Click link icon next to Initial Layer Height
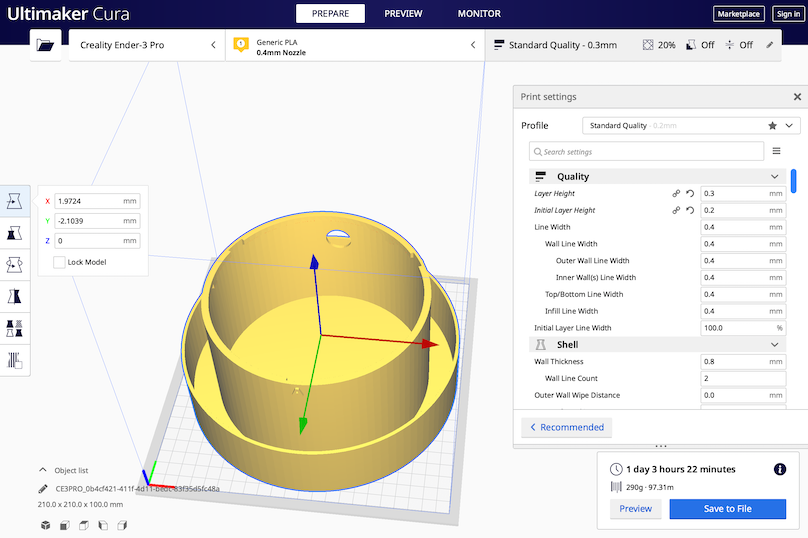This screenshot has height=538, width=808. click(x=676, y=210)
